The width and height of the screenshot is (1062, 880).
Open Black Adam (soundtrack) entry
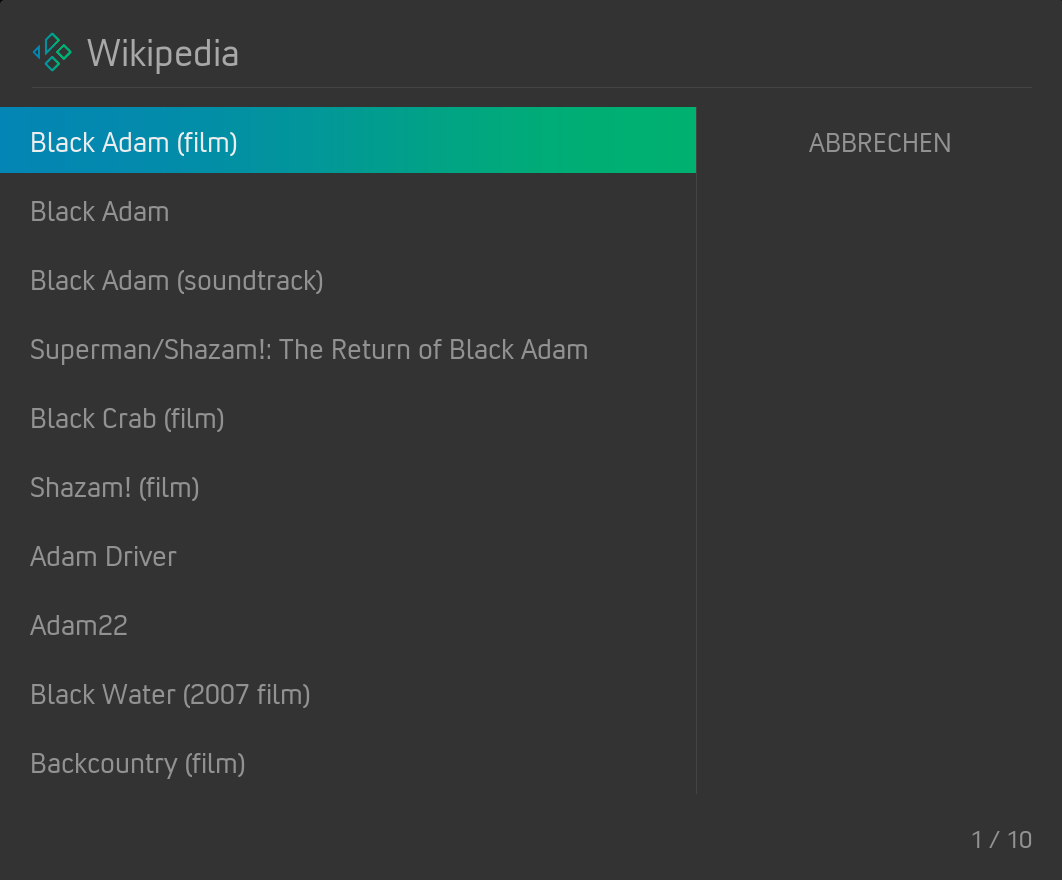tap(347, 280)
